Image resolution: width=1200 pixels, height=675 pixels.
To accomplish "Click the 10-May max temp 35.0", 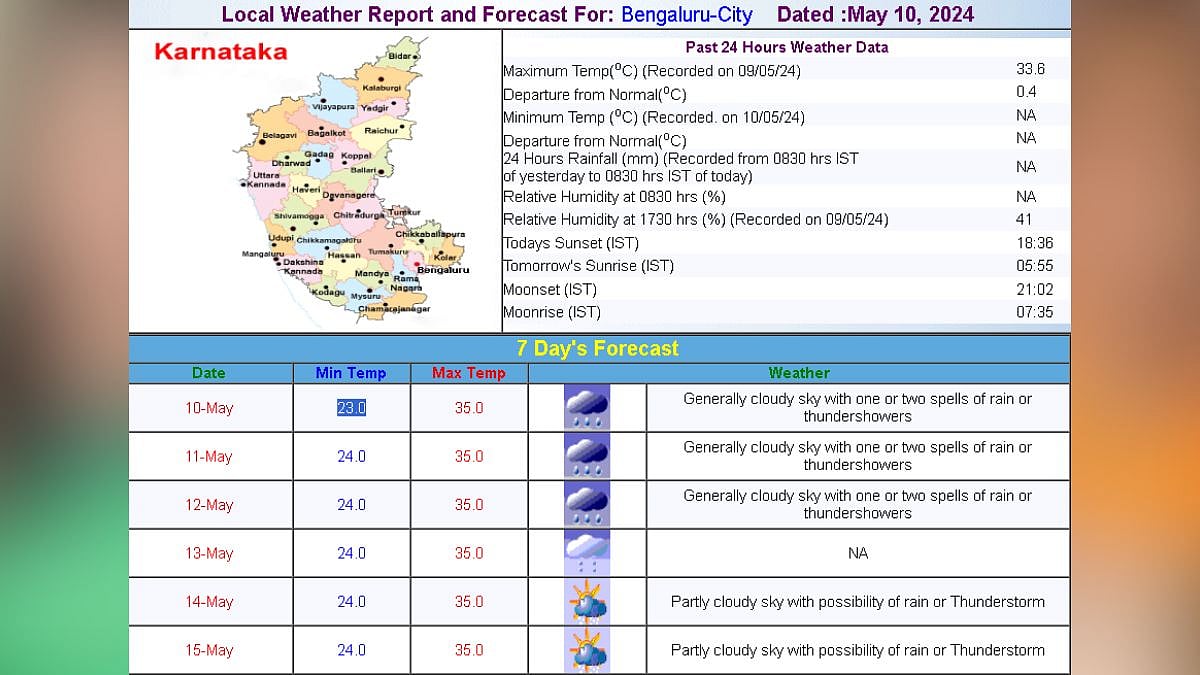I will (469, 408).
